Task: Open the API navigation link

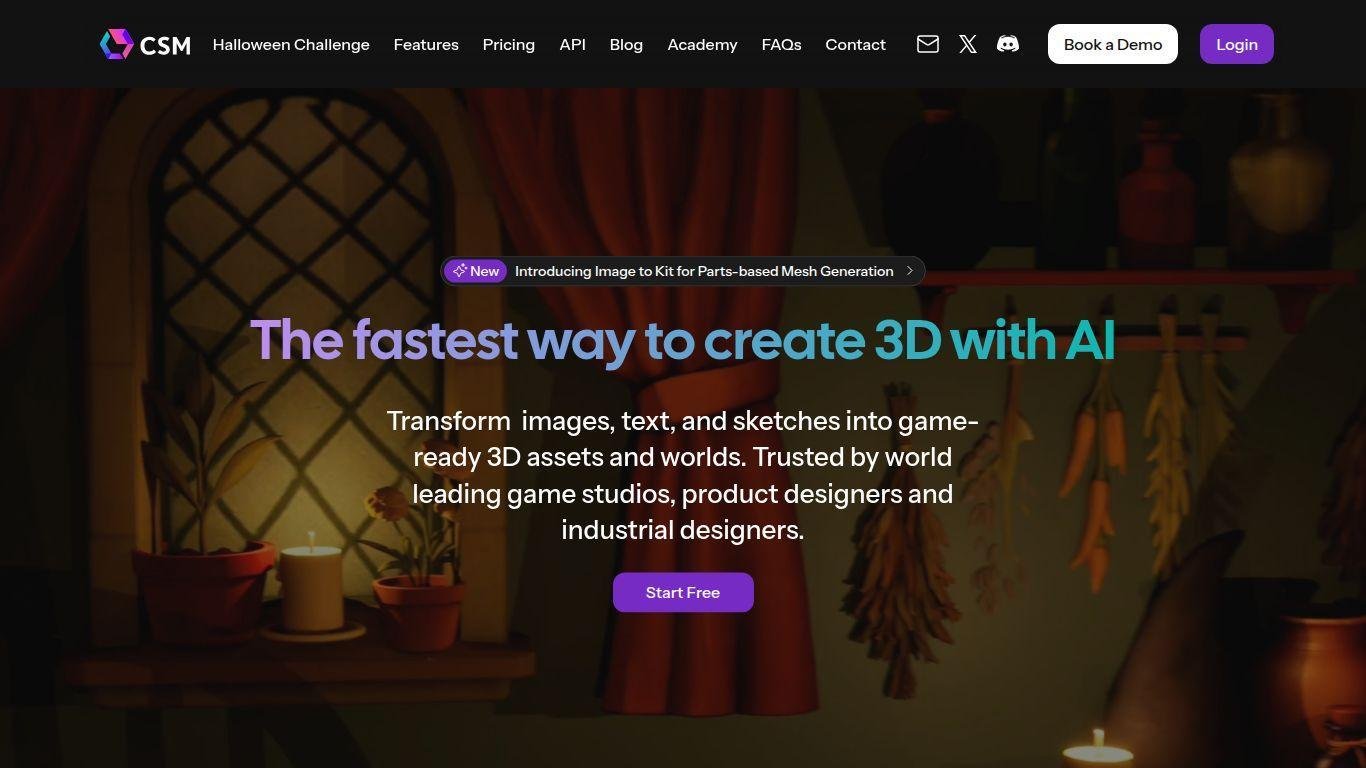Action: coord(572,45)
